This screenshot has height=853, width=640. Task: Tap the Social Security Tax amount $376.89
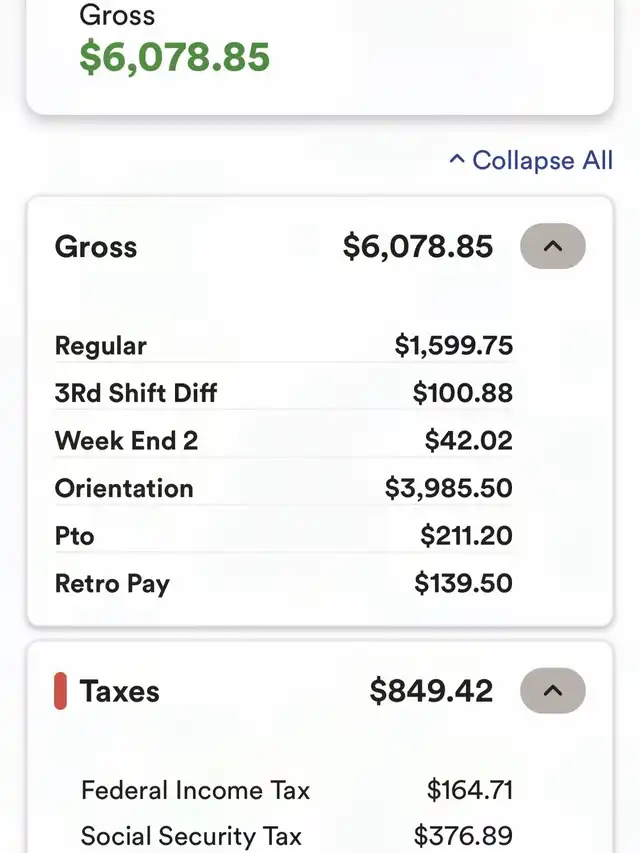(463, 836)
